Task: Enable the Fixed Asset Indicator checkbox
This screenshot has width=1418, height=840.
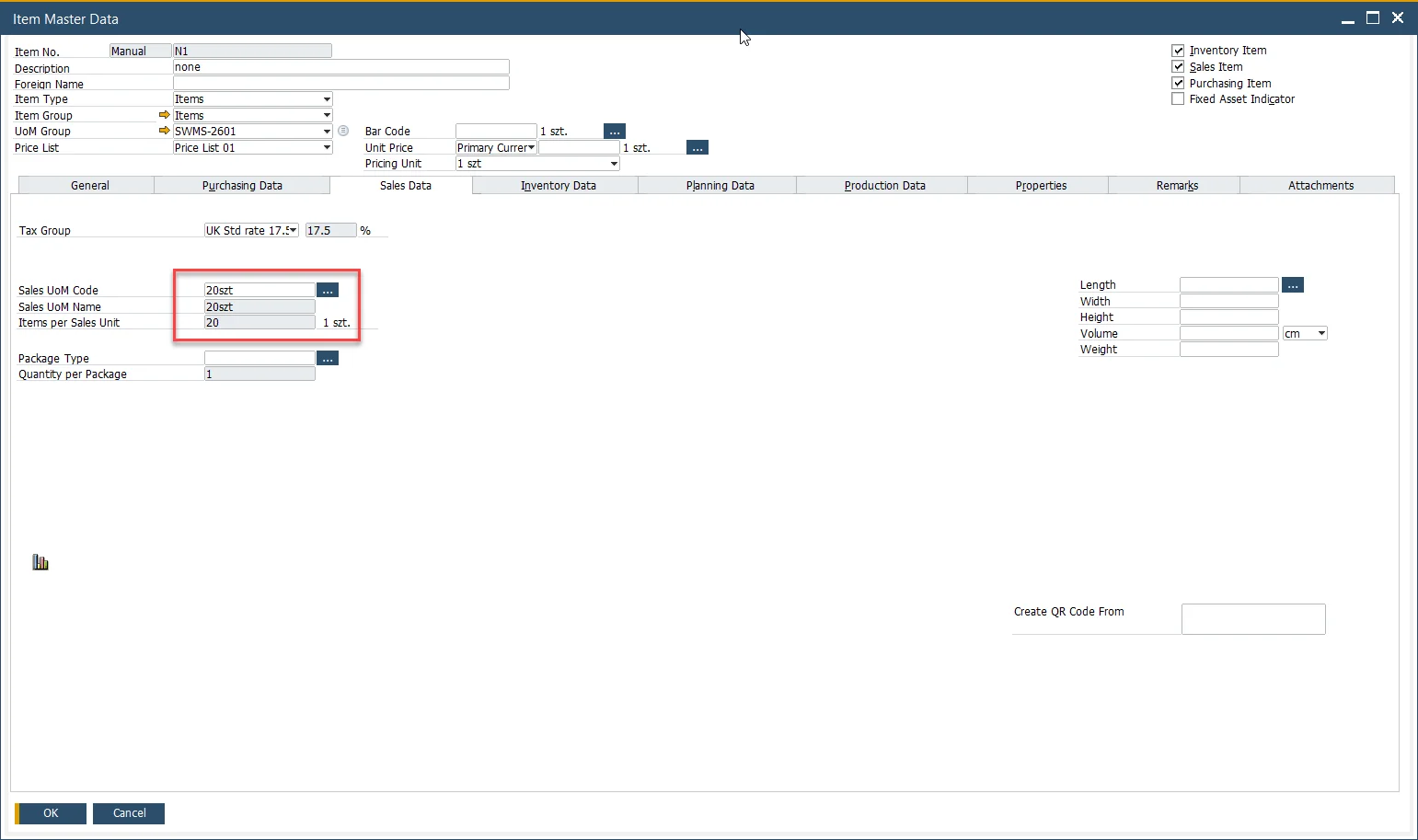Action: coord(1178,98)
